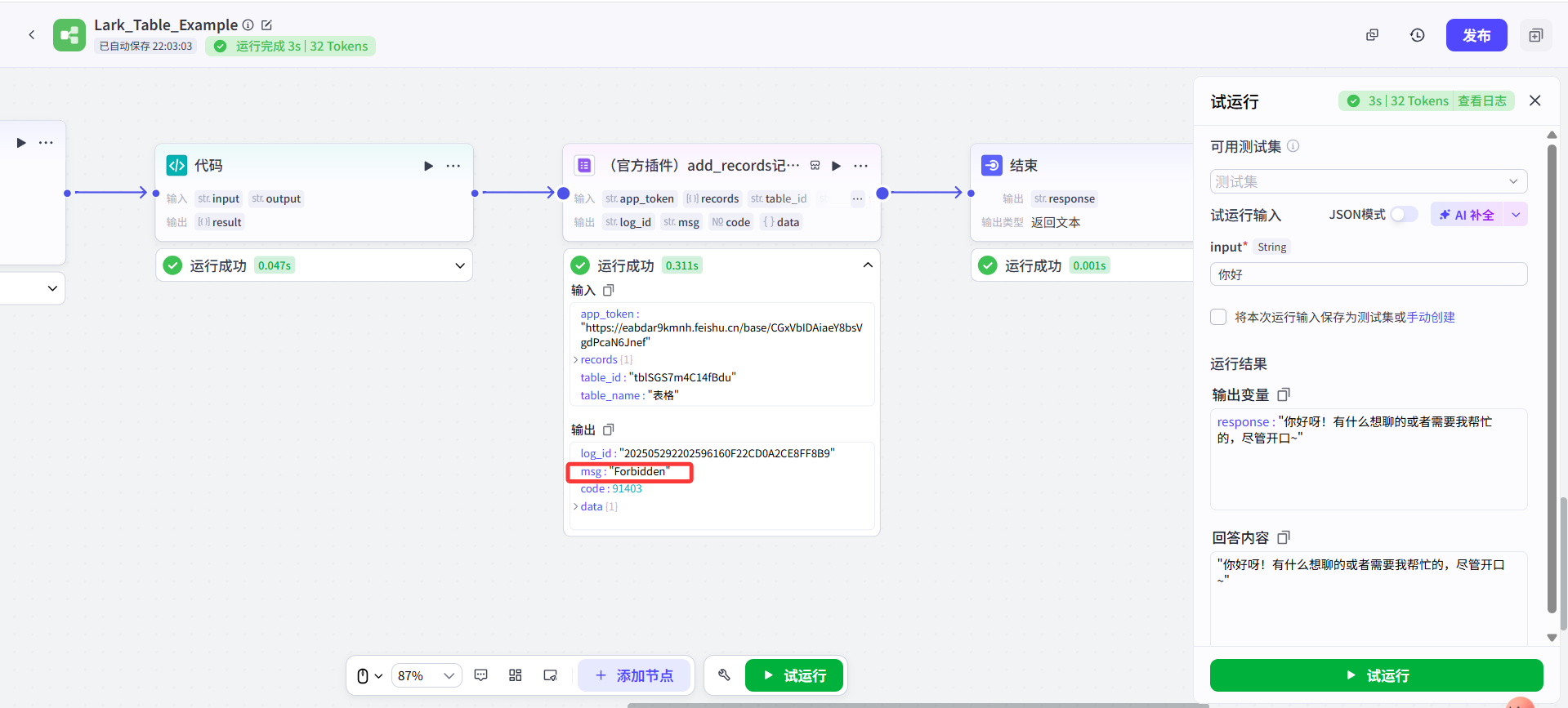This screenshot has width=1568, height=708.
Task: Click the duplicate workflow icon in header
Action: 1372,35
